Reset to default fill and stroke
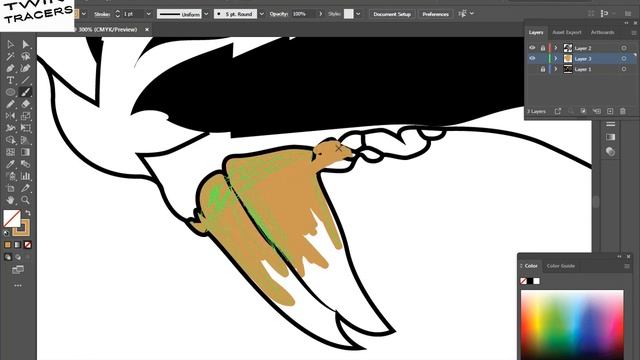Screen dimensions: 640x360 pos(6,233)
